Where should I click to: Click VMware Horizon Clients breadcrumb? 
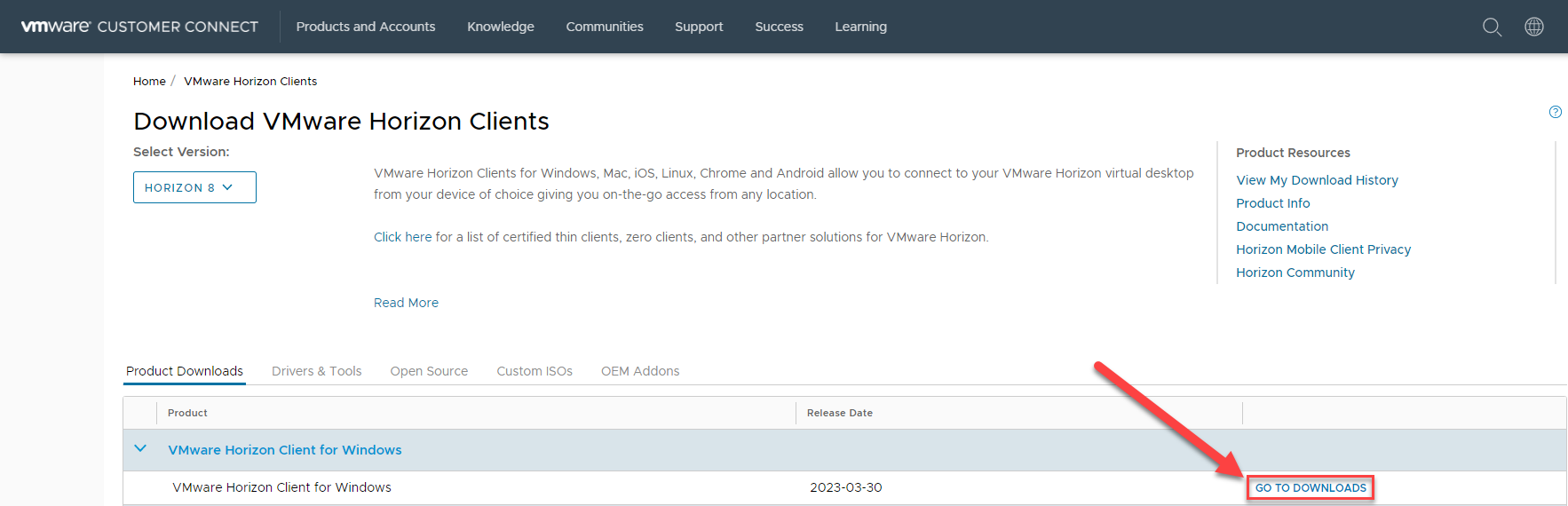pyautogui.click(x=250, y=81)
